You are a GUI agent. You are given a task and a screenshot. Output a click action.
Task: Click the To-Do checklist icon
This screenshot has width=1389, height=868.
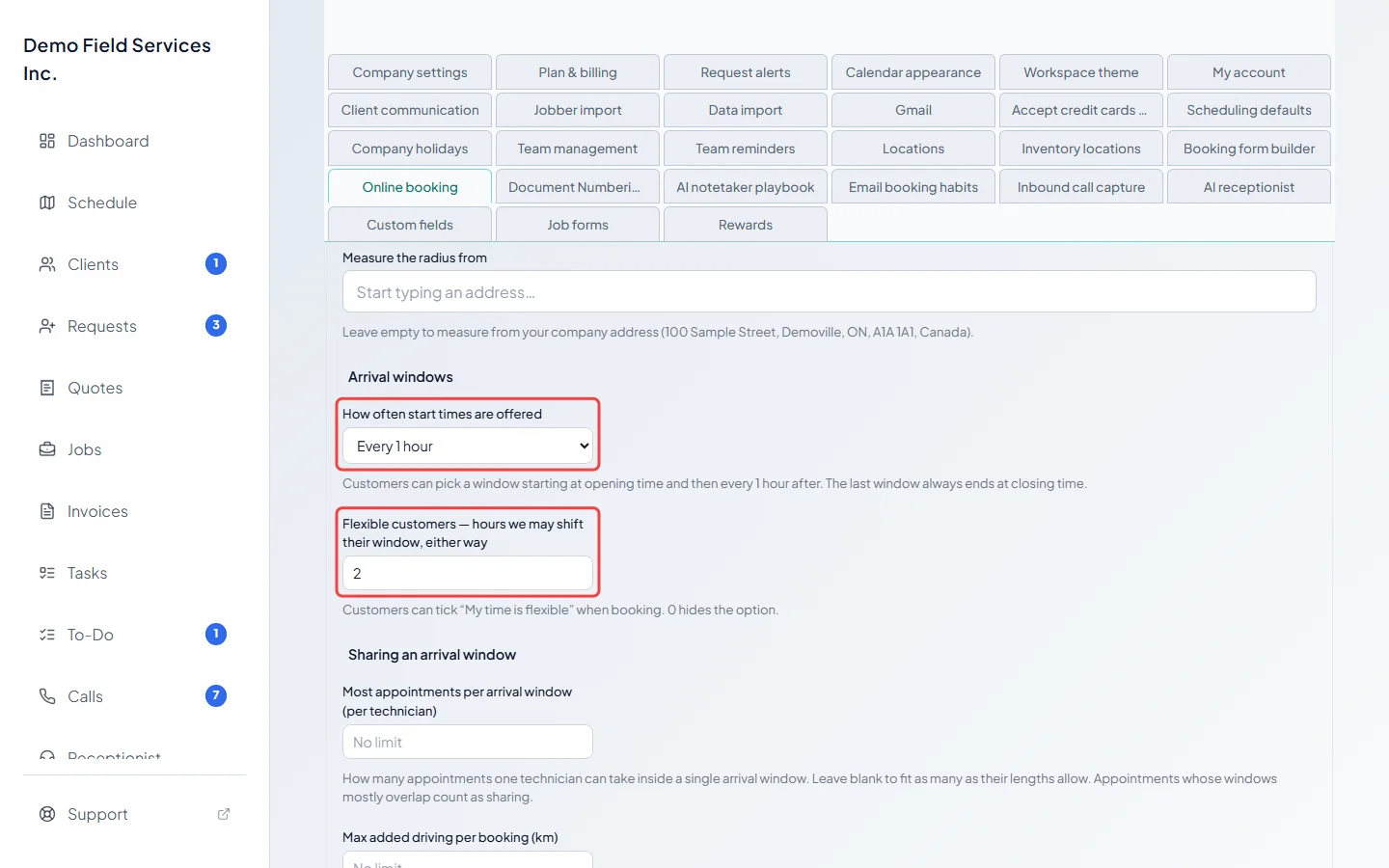[47, 635]
